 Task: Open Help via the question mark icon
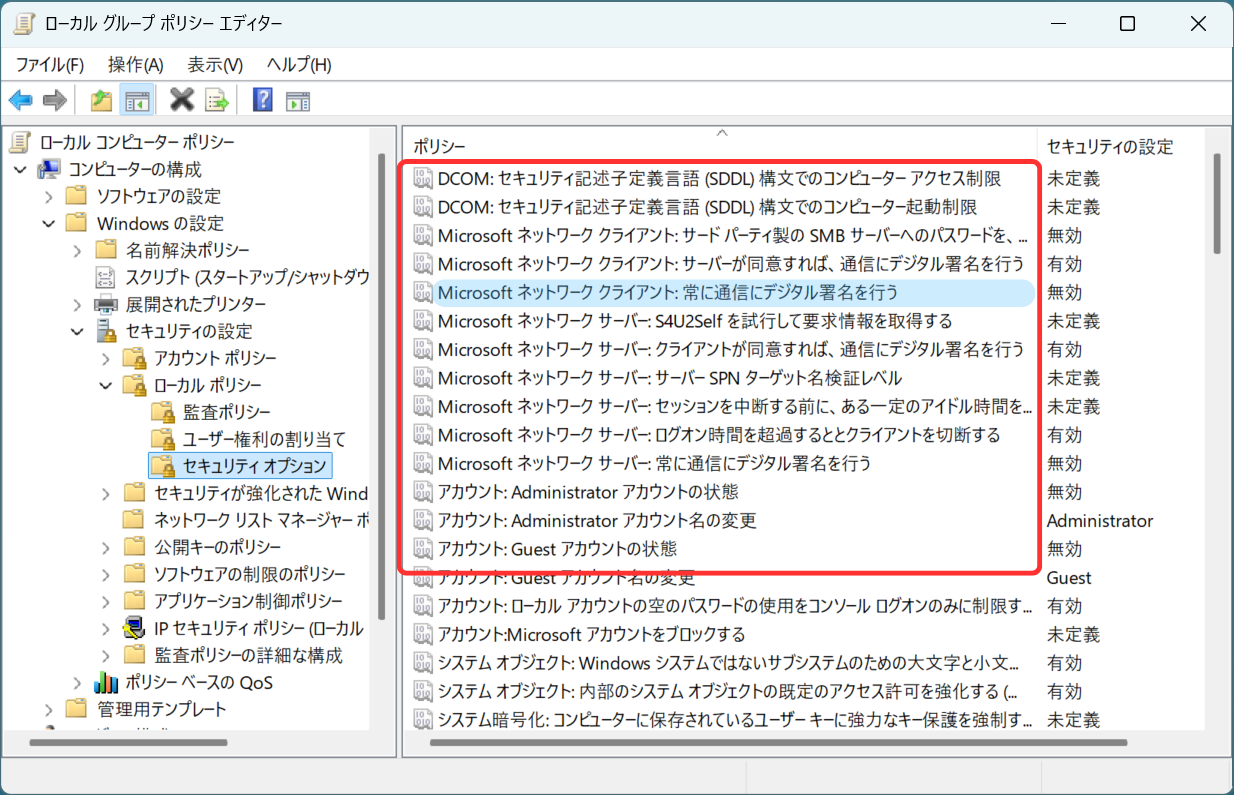click(262, 100)
